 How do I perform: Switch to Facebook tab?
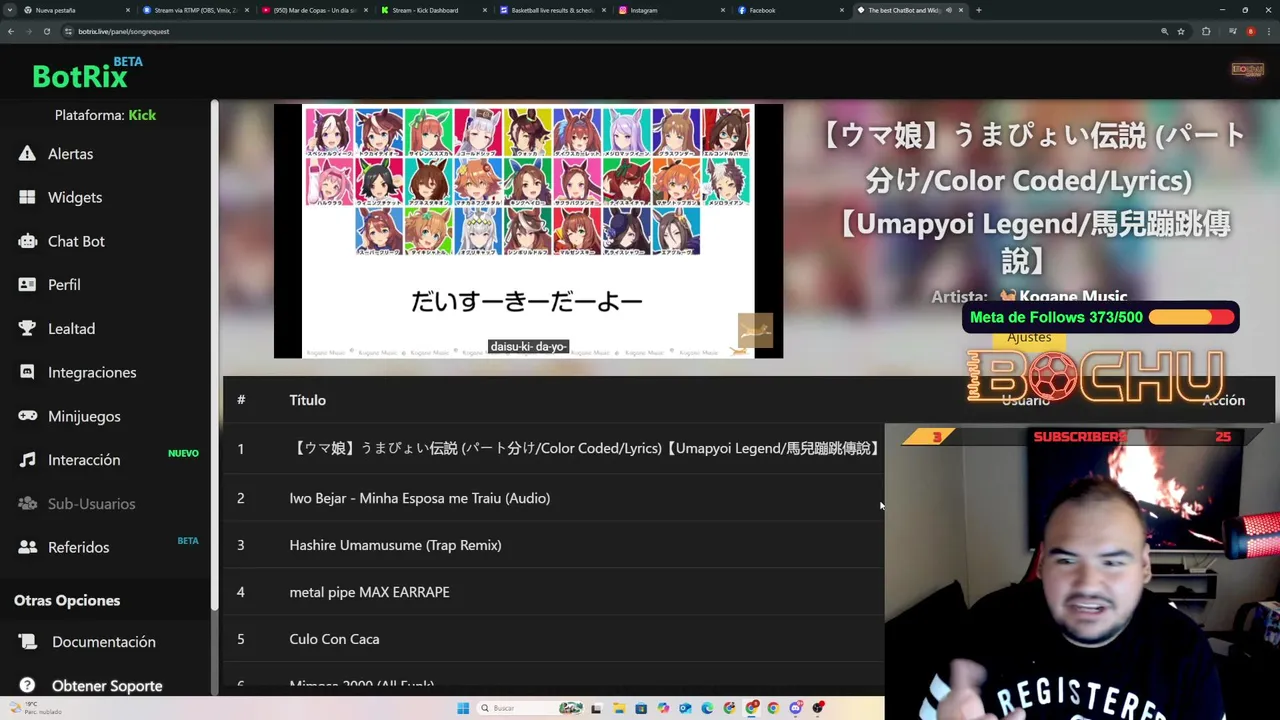789,10
